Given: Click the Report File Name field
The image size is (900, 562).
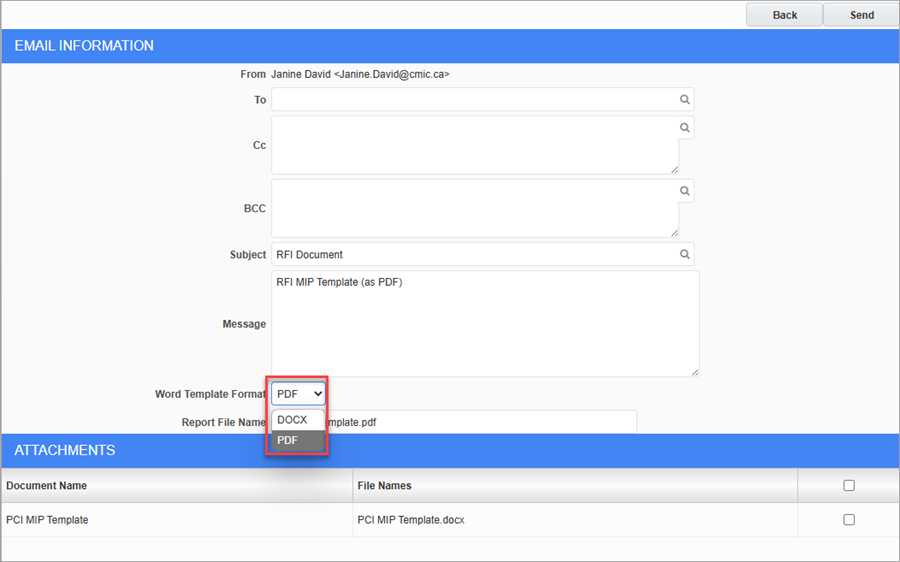Looking at the screenshot, I should tap(480, 422).
